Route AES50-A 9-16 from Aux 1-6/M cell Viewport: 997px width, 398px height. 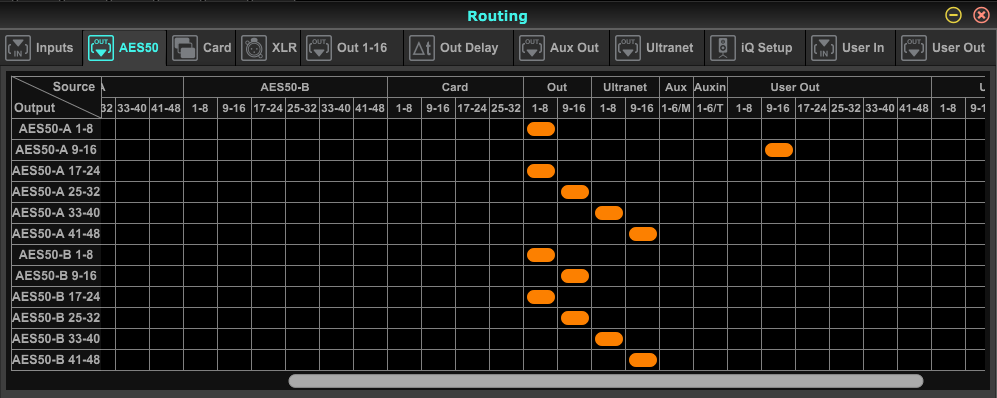[x=677, y=150]
